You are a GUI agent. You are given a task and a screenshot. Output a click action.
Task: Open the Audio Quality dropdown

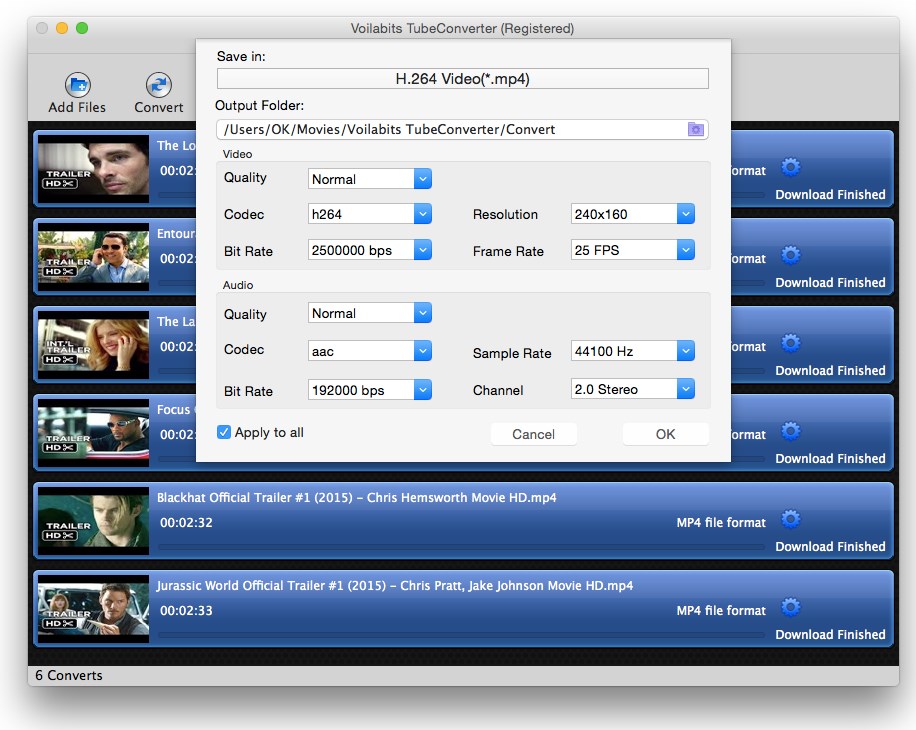(370, 313)
